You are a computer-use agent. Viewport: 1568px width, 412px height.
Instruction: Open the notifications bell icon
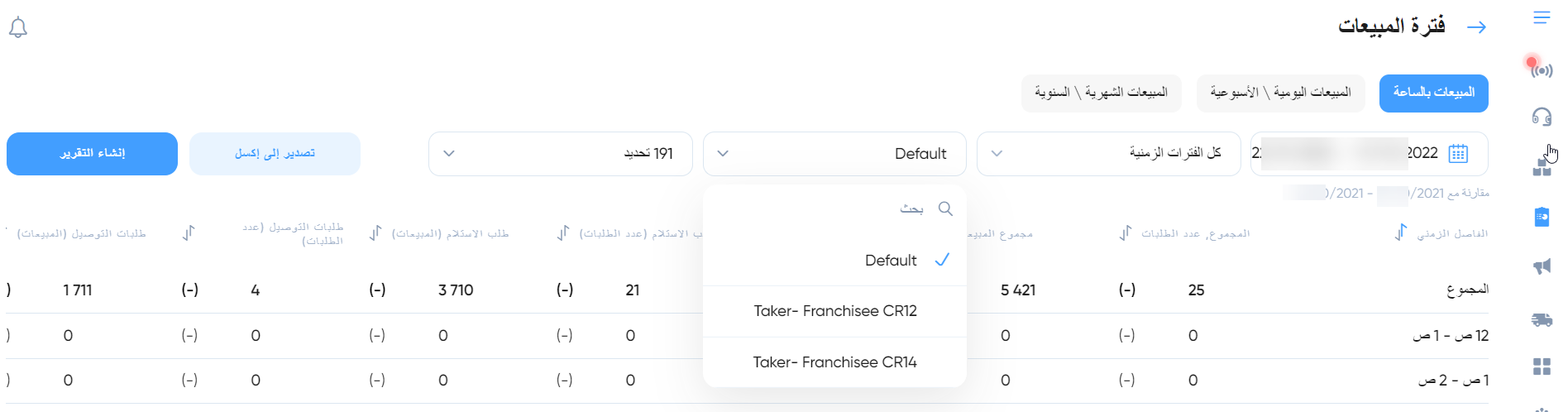[x=18, y=28]
